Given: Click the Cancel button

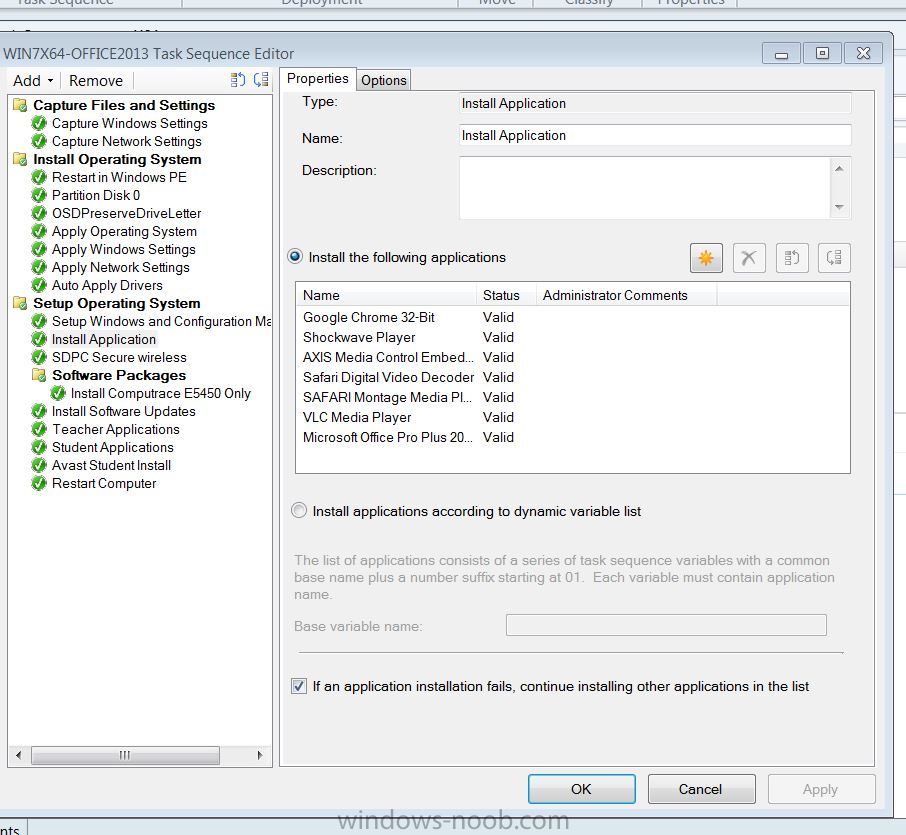Looking at the screenshot, I should tap(701, 789).
